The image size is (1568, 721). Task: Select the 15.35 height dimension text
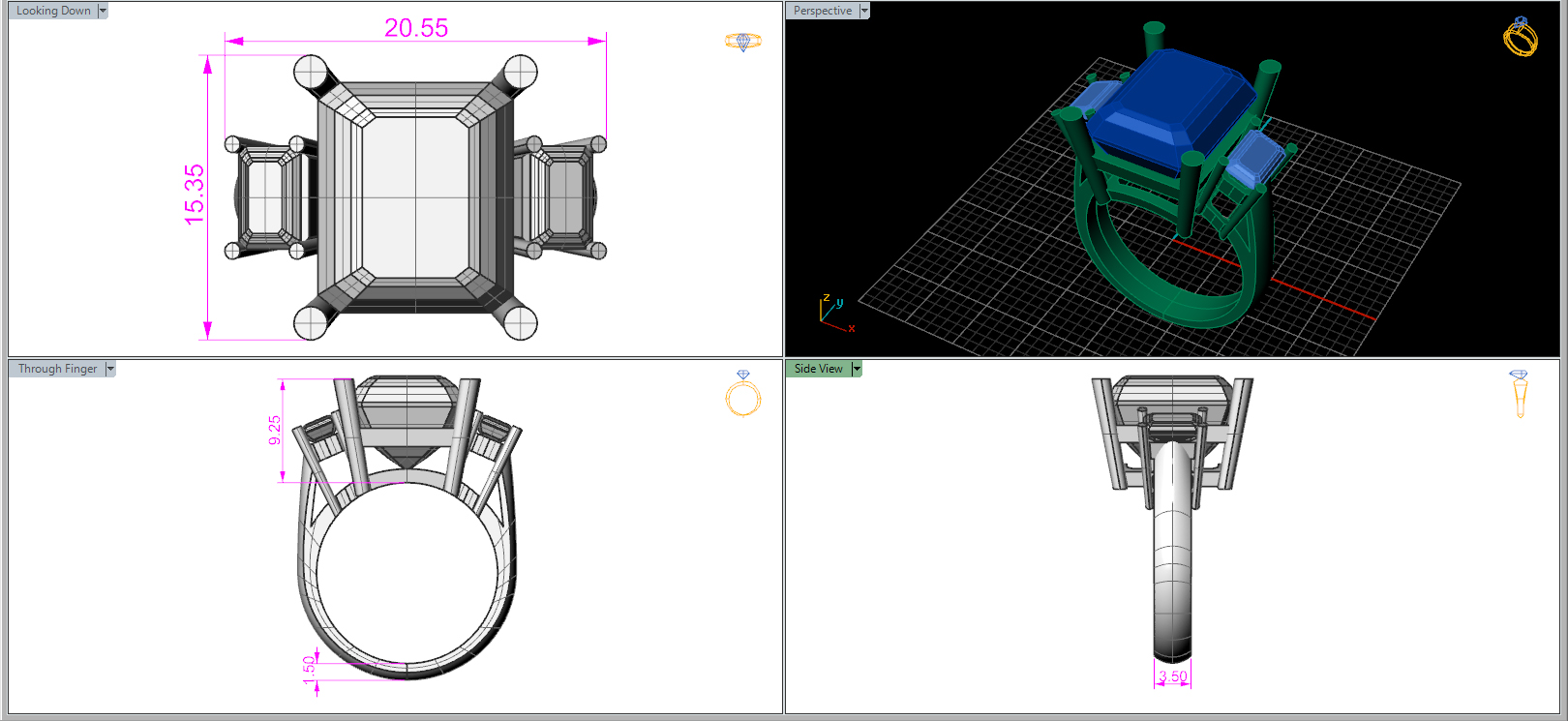tap(195, 195)
